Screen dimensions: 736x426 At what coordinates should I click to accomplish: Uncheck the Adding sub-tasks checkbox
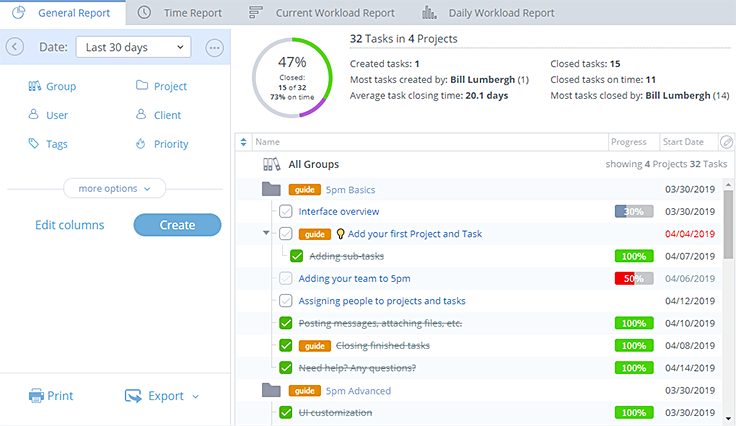(x=296, y=256)
